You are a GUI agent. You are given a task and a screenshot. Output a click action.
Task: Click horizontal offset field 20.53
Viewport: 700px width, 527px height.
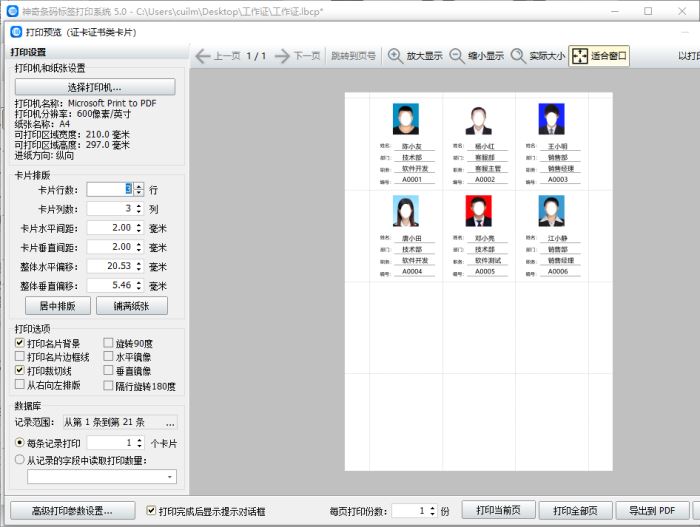(x=111, y=266)
